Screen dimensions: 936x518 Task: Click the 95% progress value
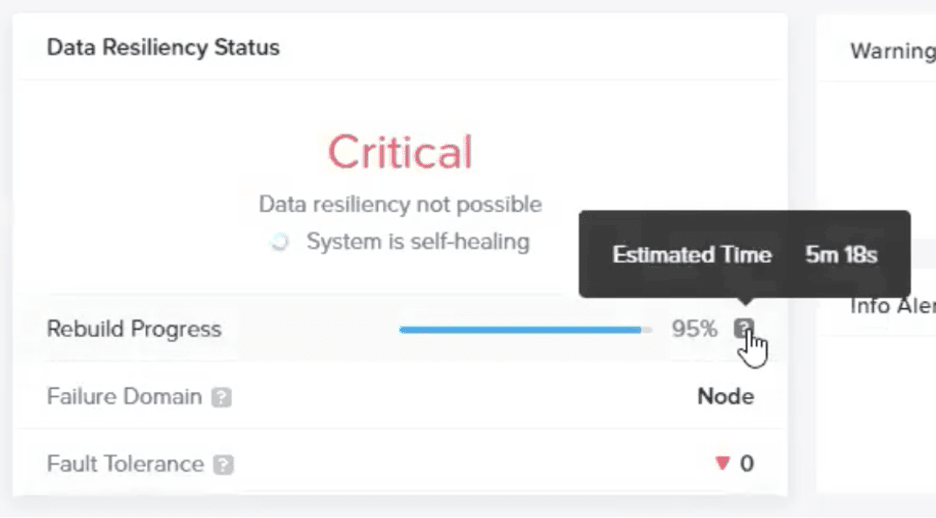[694, 329]
